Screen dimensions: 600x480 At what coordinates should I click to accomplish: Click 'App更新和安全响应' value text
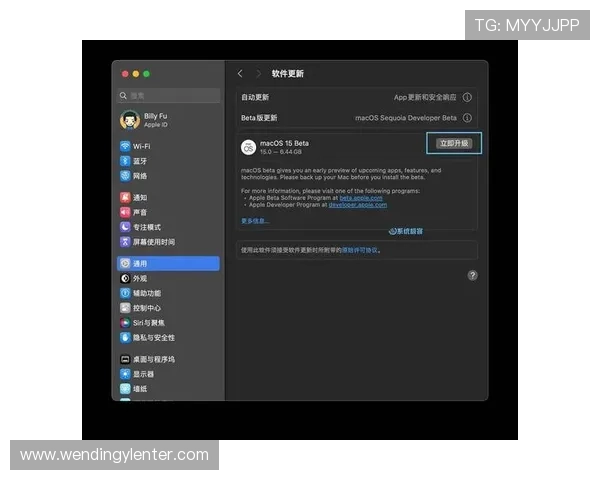[x=425, y=97]
